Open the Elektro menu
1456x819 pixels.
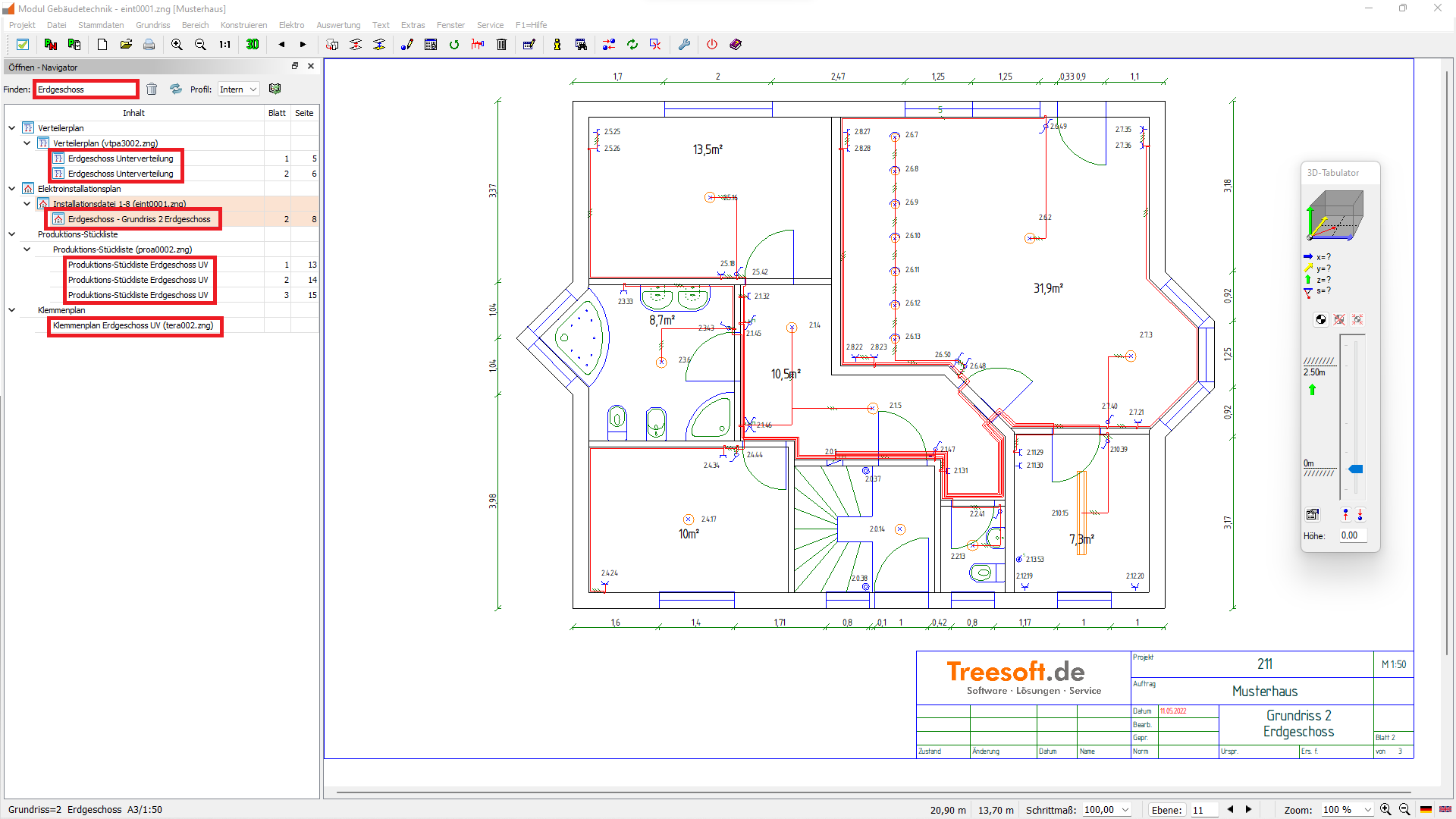[291, 25]
